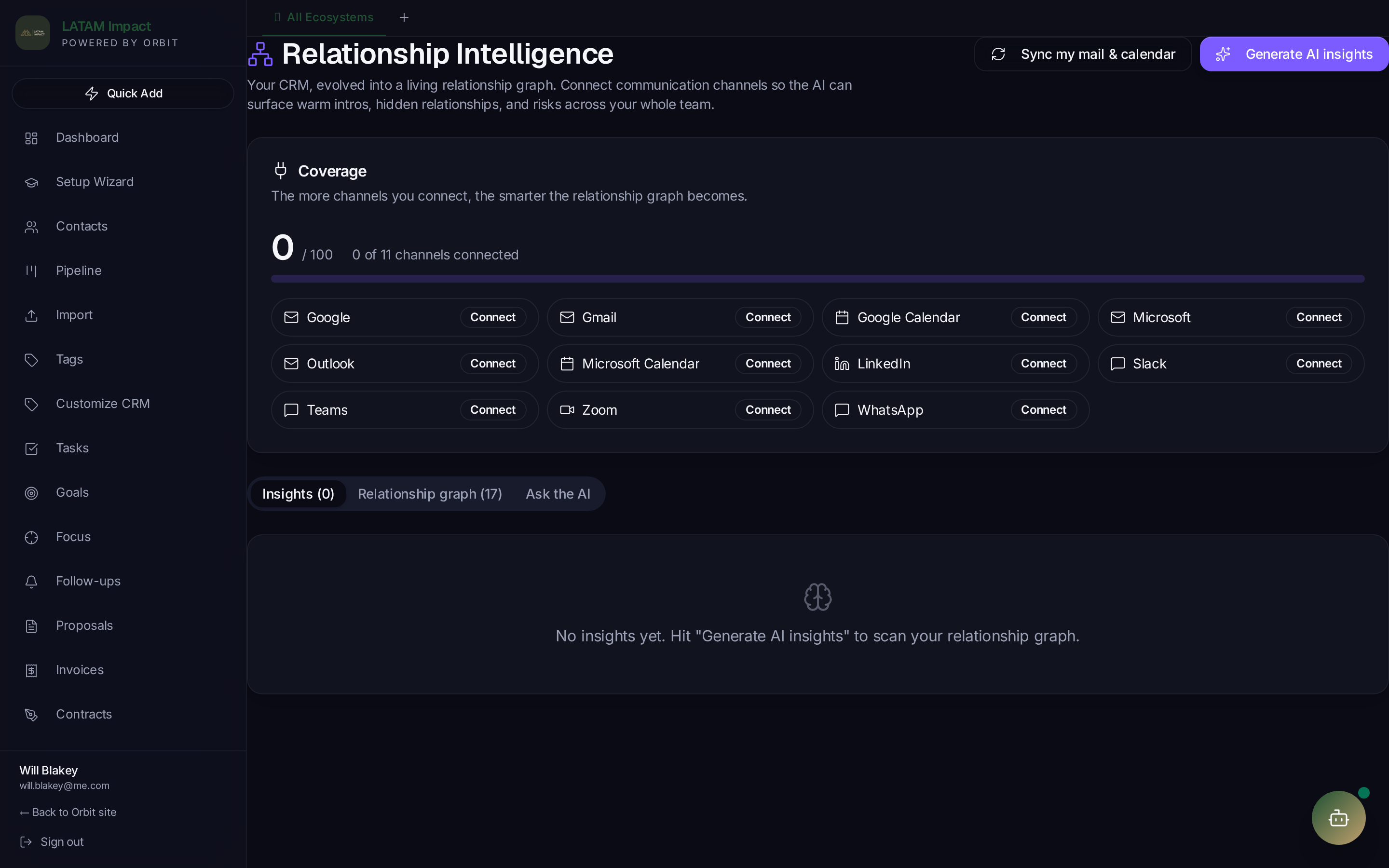Image resolution: width=1389 pixels, height=868 pixels.
Task: Click the Customize CRM tag icon
Action: 31,404
